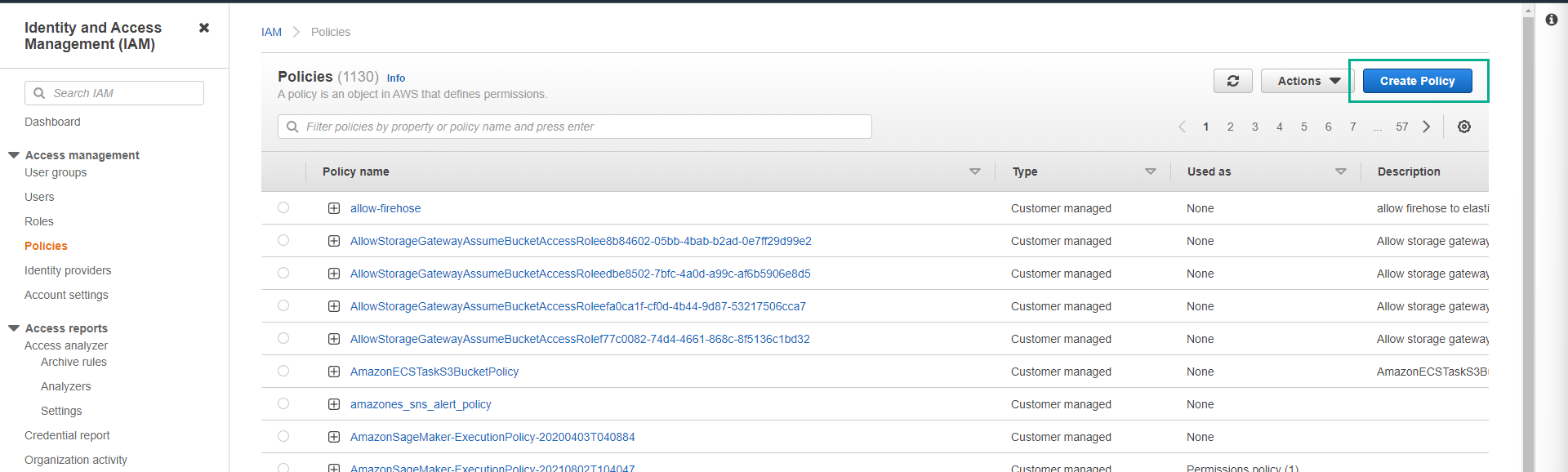The height and width of the screenshot is (472, 1568).
Task: Open Archive rules in sidebar
Action: [73, 362]
